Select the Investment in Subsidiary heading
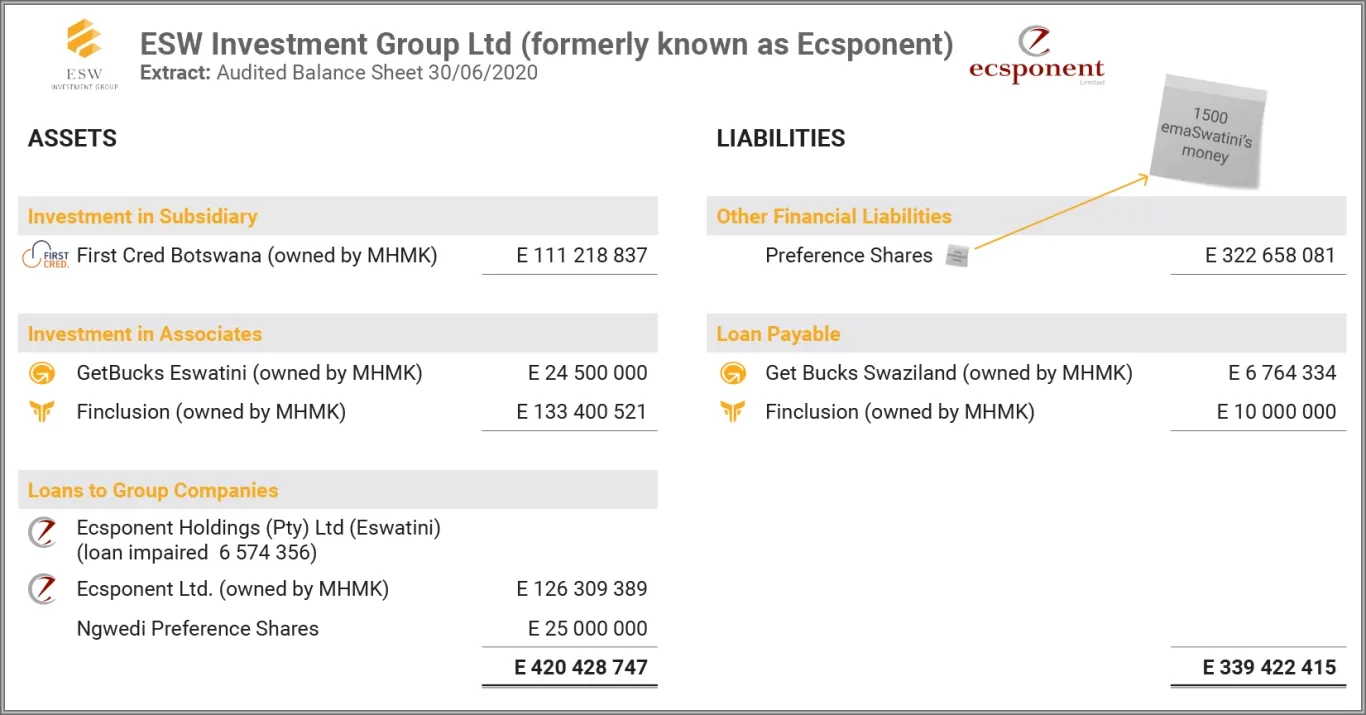Image resolution: width=1366 pixels, height=715 pixels. 142,216
